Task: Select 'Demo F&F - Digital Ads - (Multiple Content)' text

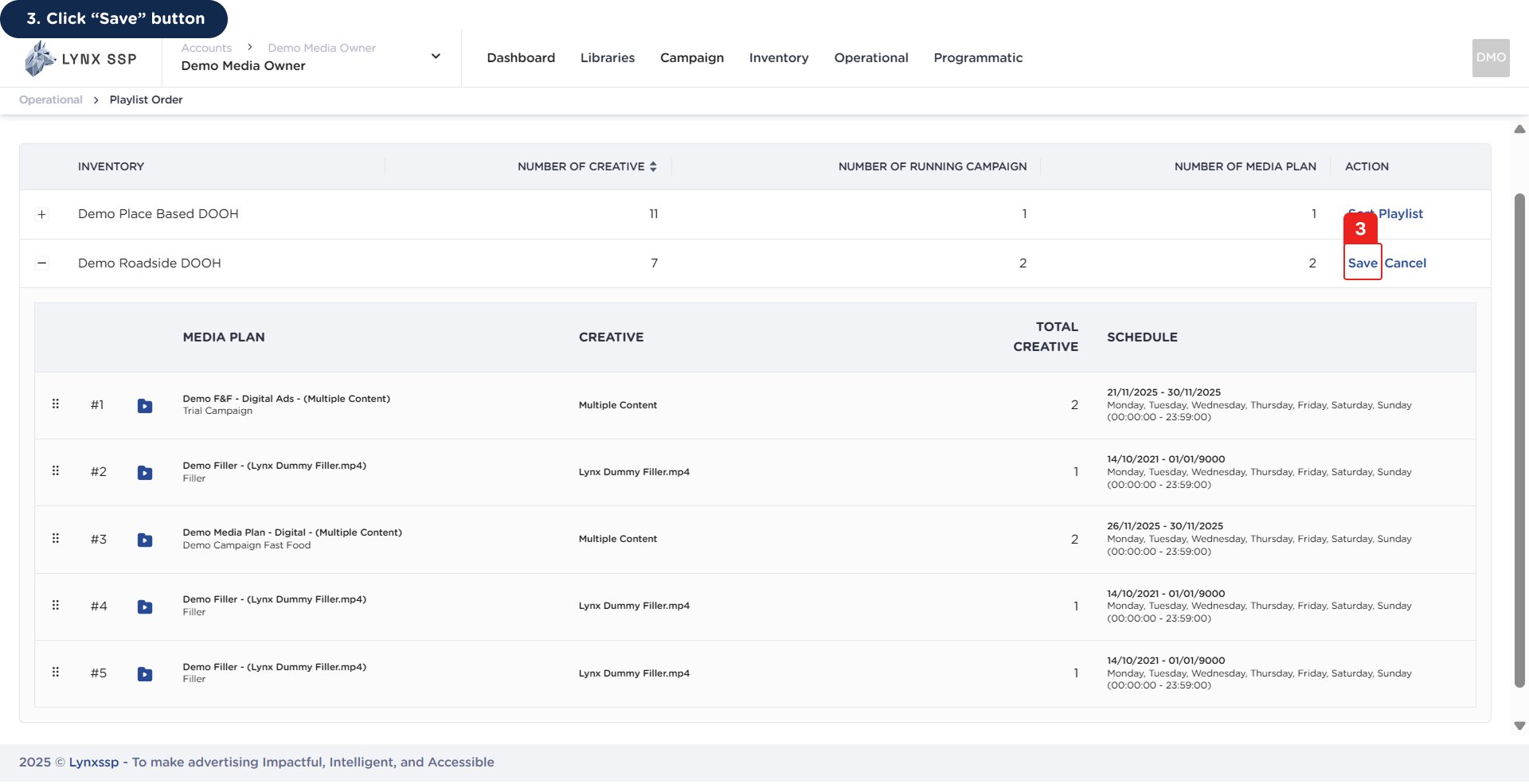Action: click(287, 399)
